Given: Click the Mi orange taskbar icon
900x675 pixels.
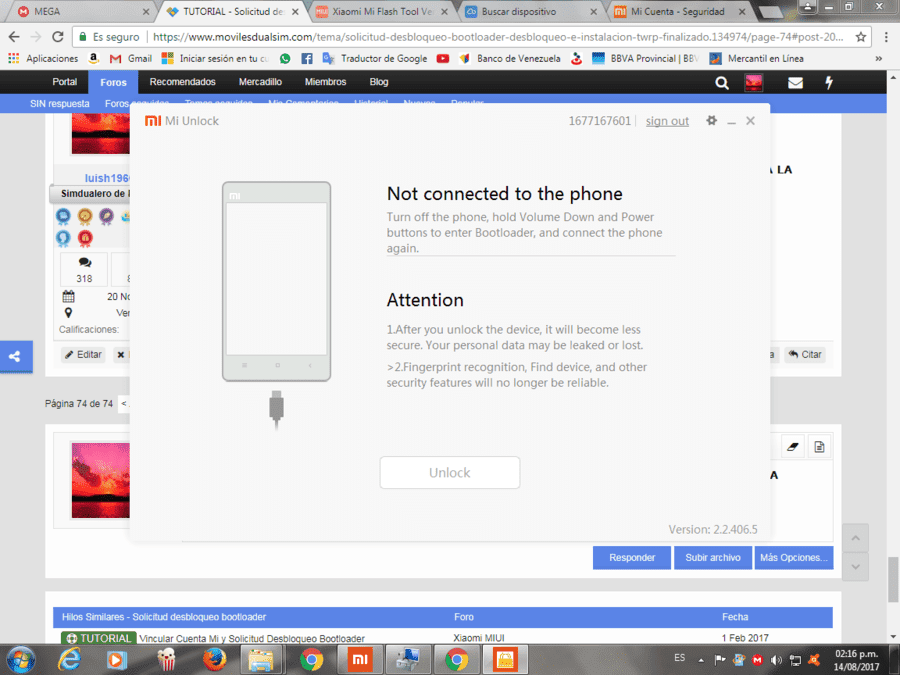Looking at the screenshot, I should (360, 660).
